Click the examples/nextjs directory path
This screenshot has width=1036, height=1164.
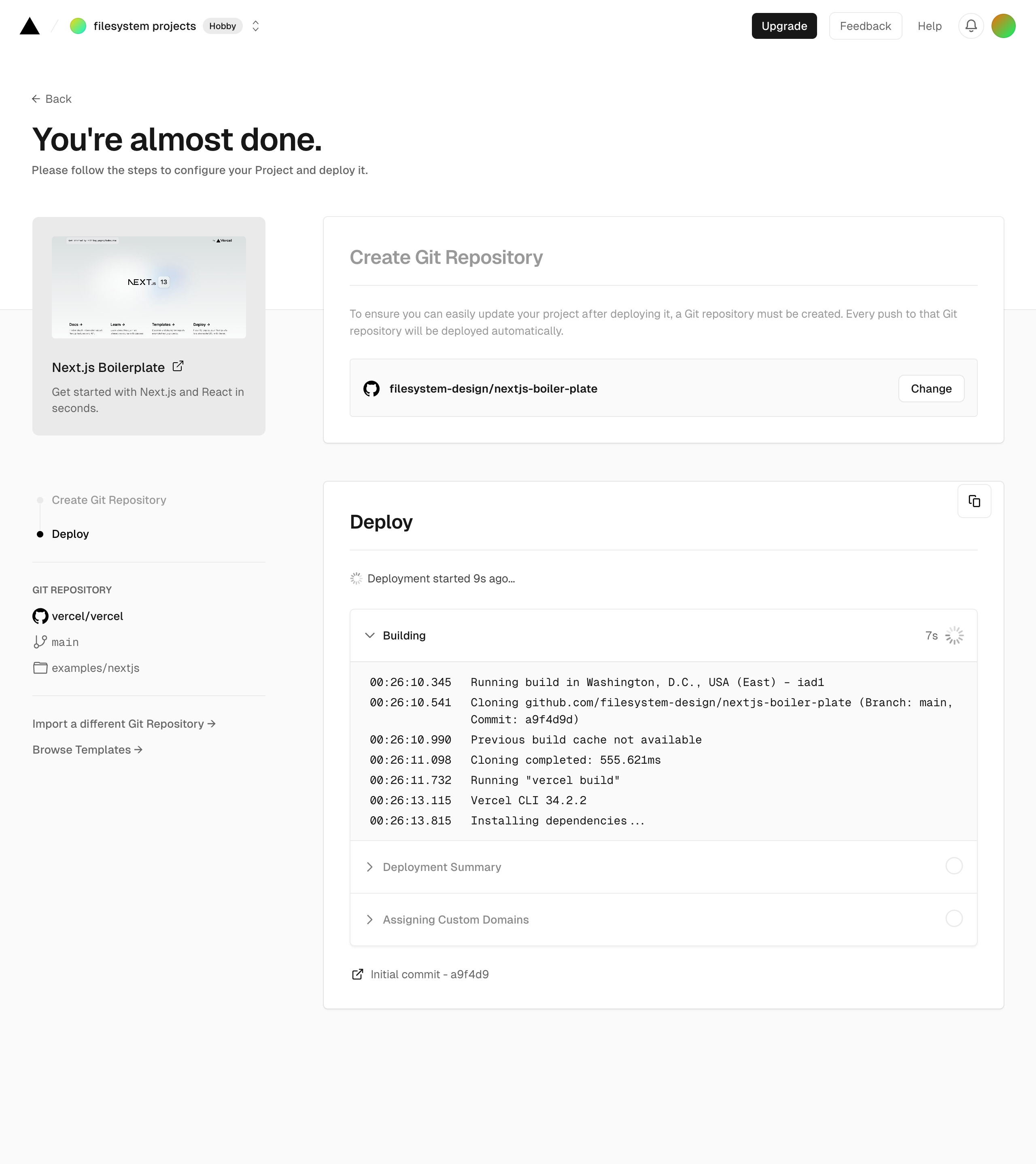(96, 668)
